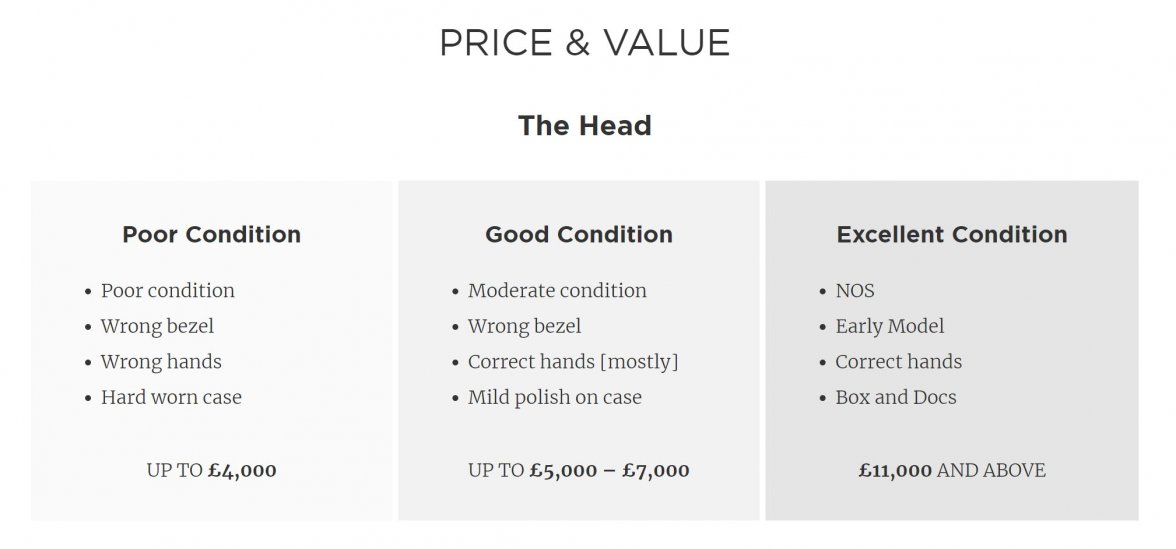The image size is (1176, 549).
Task: Click the "NOS" bullet item
Action: click(855, 291)
